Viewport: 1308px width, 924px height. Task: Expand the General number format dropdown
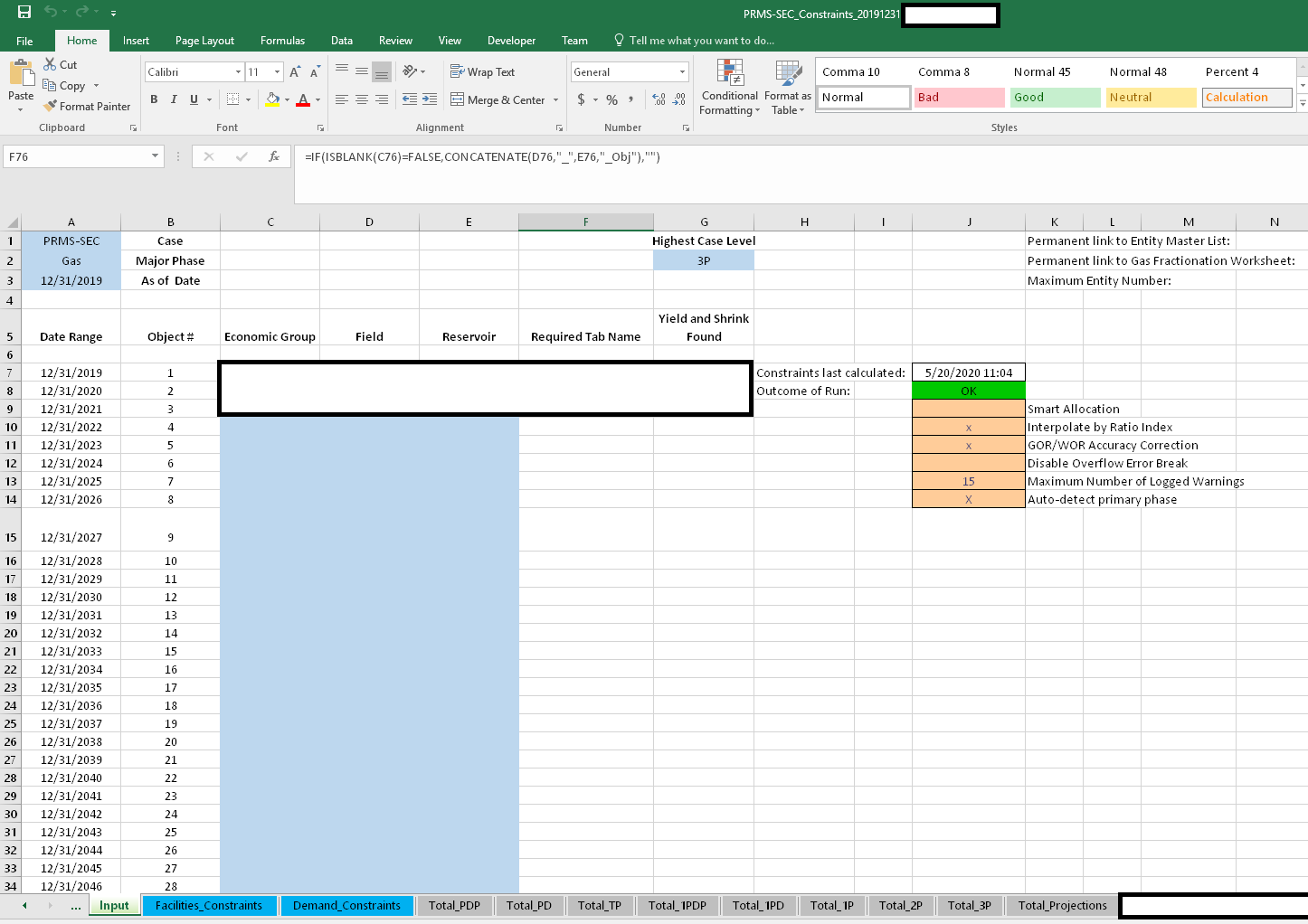pos(682,71)
